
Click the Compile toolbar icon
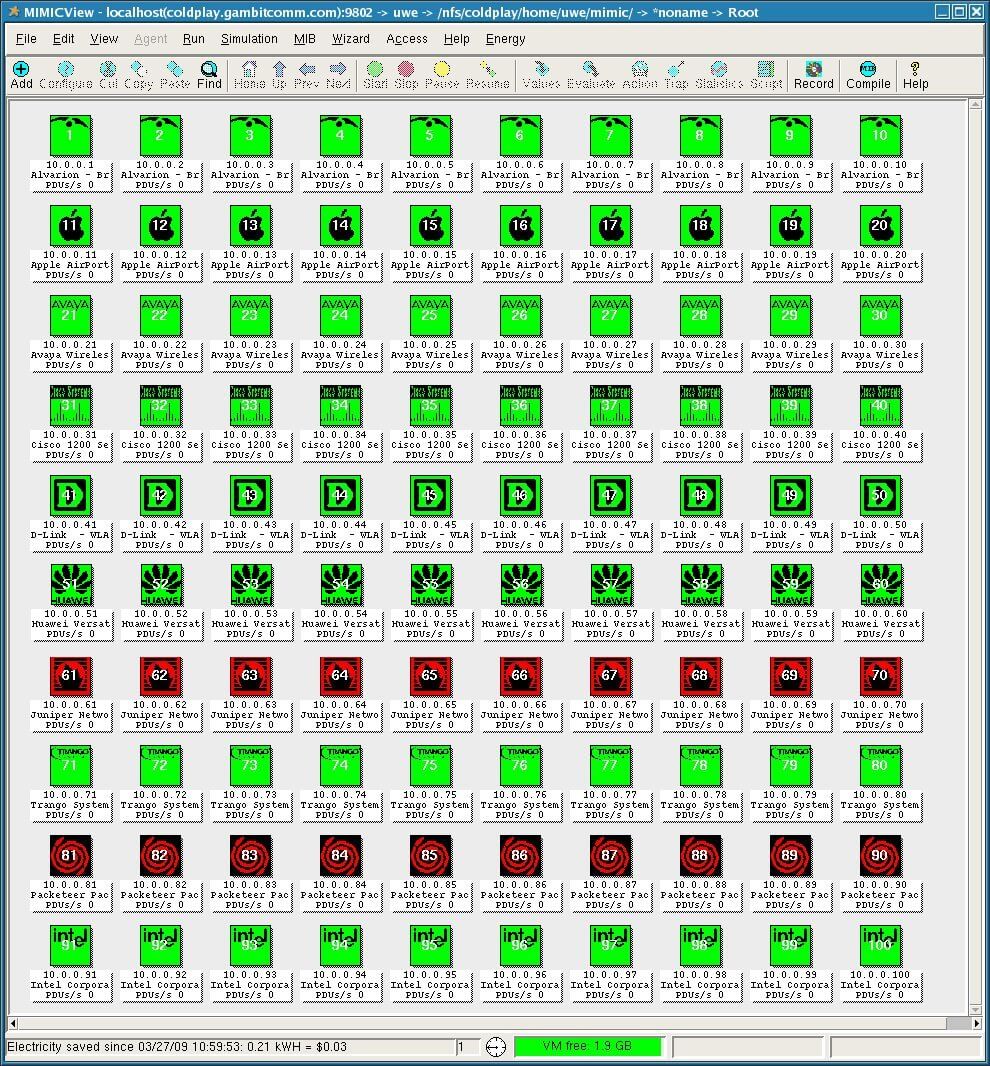coord(868,75)
